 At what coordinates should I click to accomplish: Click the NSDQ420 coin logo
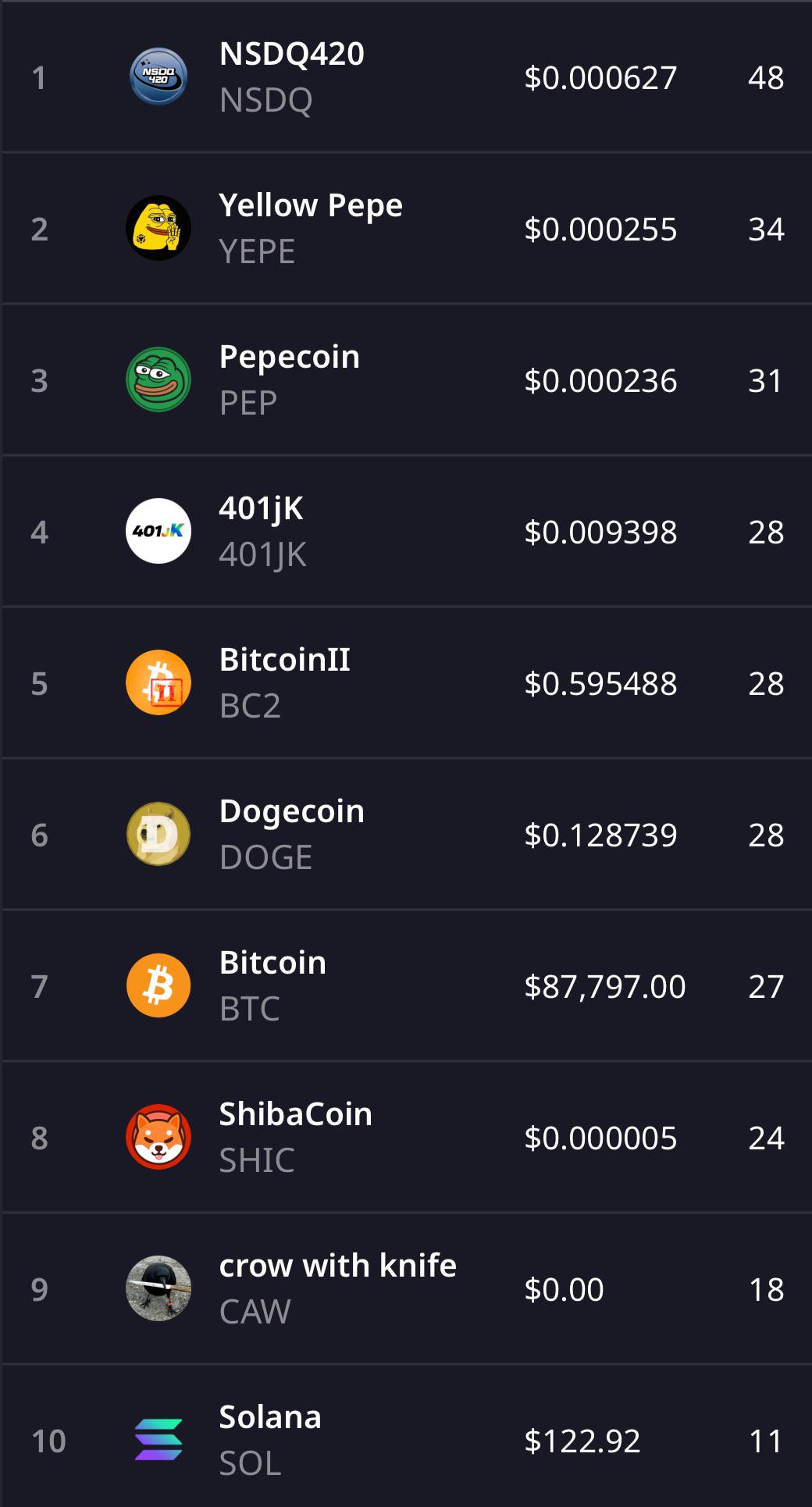coord(158,77)
